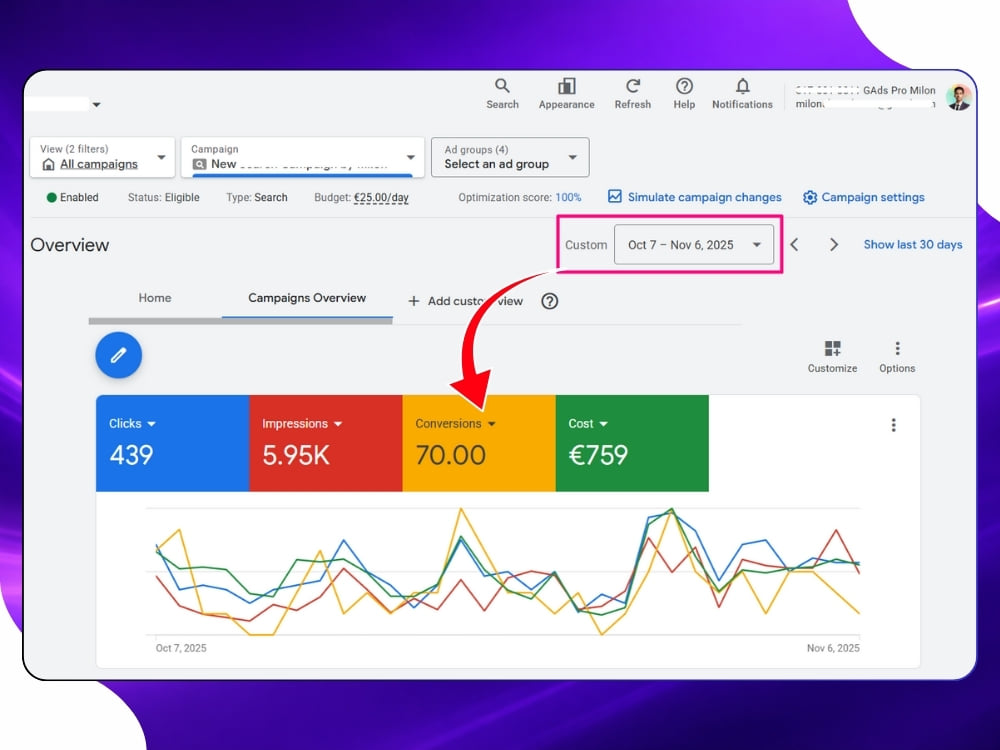
Task: Click the Oct 7, 2025 axis label
Action: point(181,648)
